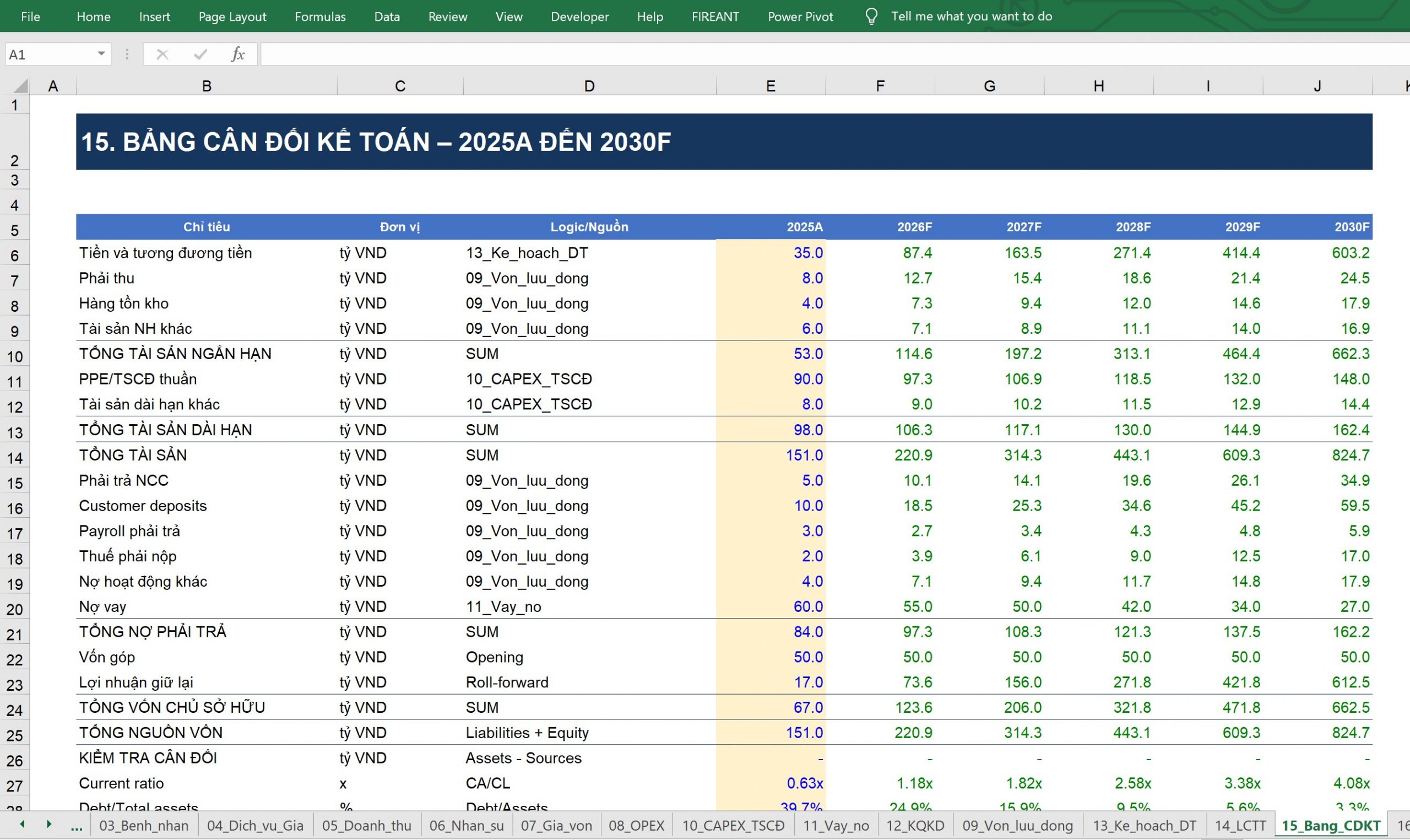Screen dimensions: 1410x840
Task: Select the 2025A cash cell showing 35.0
Action: click(x=771, y=252)
